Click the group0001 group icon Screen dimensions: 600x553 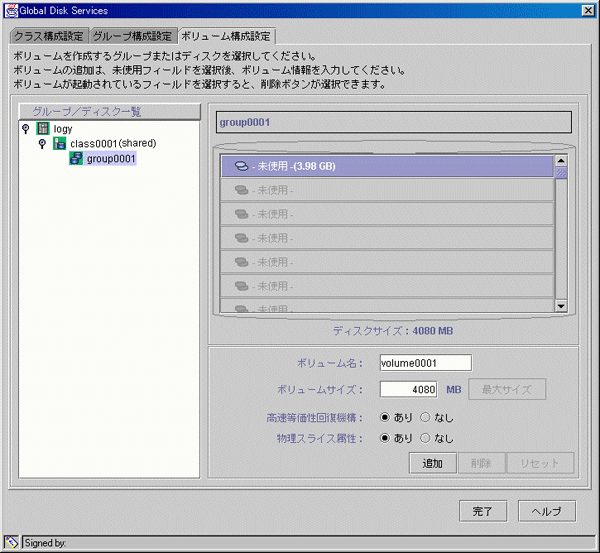(76, 158)
